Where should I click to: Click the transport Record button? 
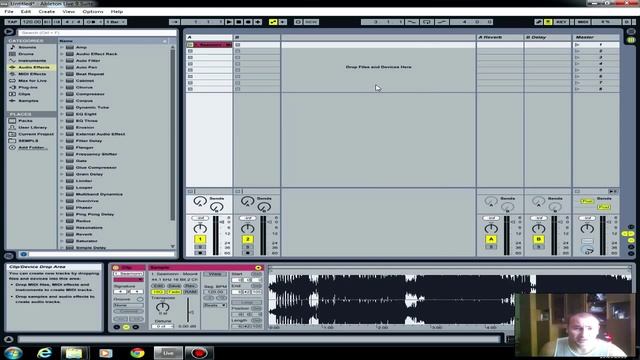coord(248,22)
